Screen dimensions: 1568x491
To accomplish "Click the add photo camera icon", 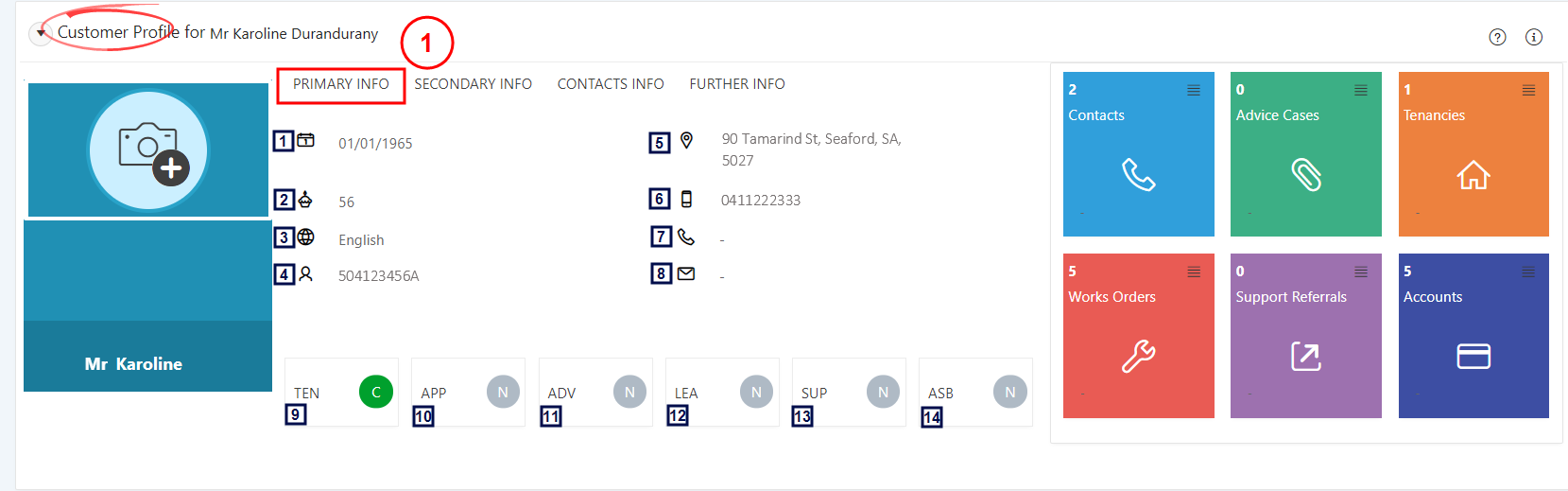I will tap(148, 150).
